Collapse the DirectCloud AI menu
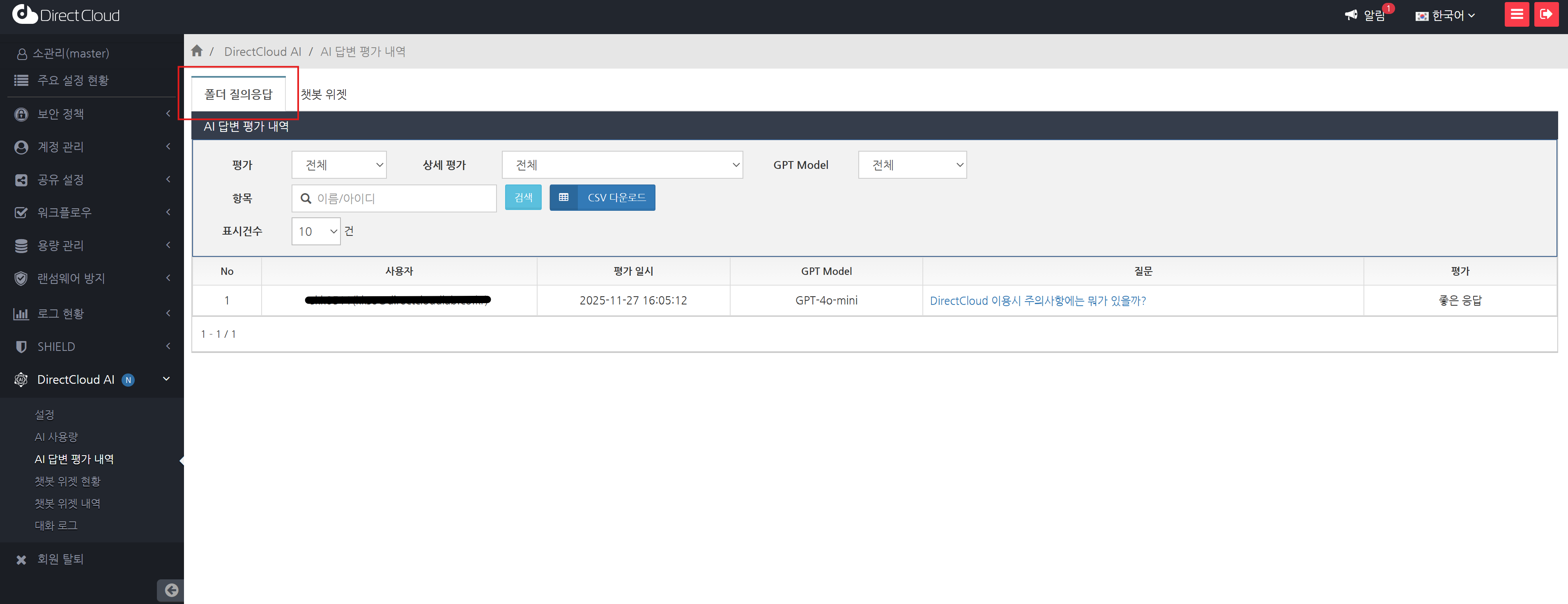 point(166,379)
